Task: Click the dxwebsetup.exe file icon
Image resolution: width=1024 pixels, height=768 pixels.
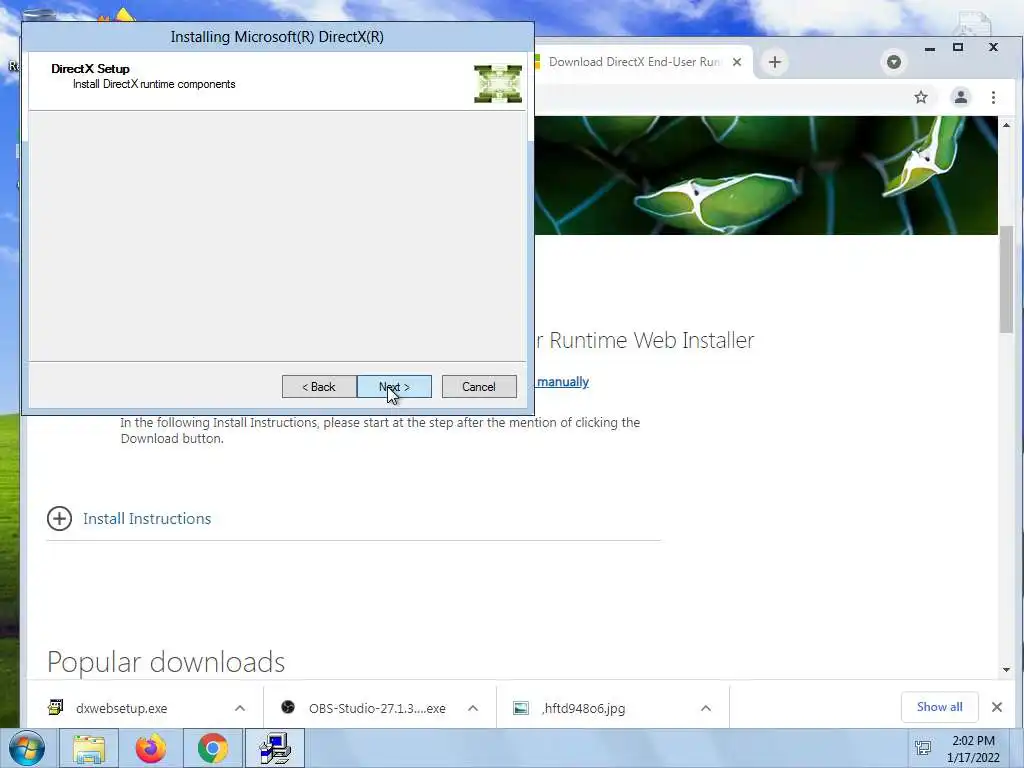Action: (x=56, y=707)
